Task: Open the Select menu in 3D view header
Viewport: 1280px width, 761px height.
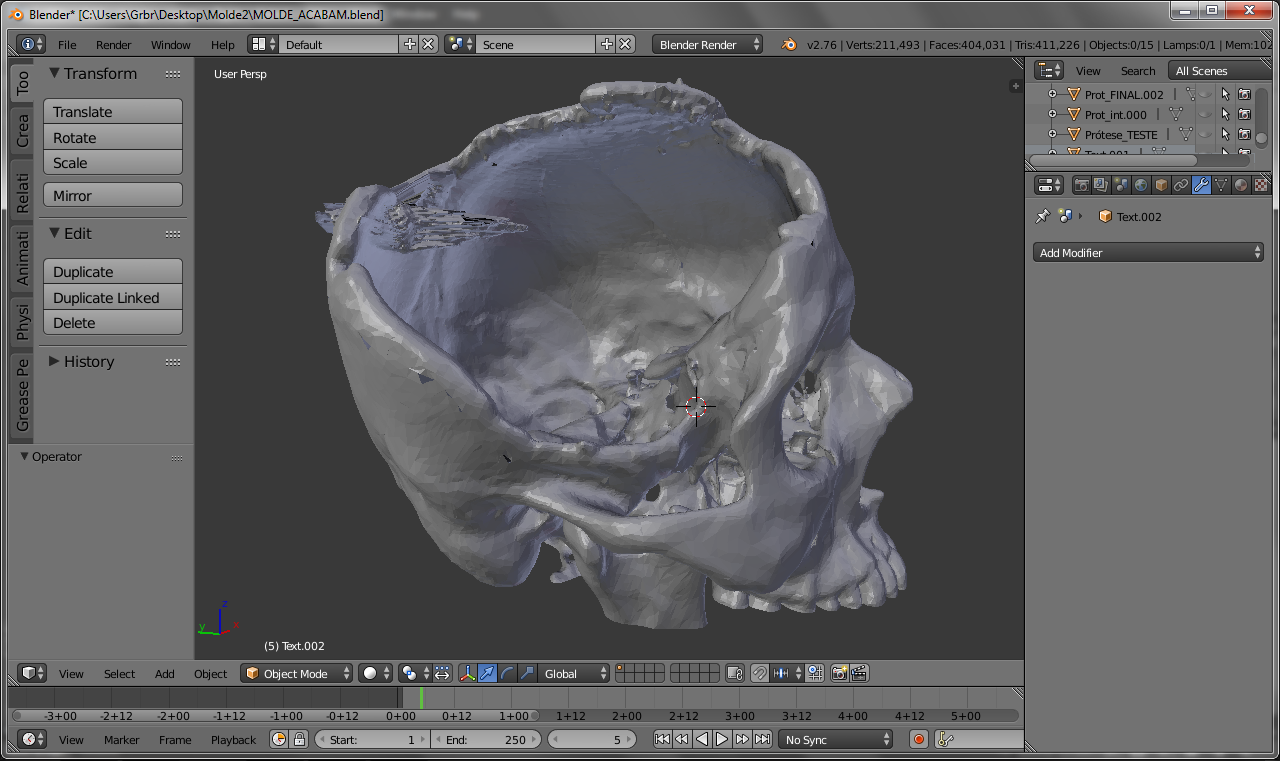Action: 119,674
